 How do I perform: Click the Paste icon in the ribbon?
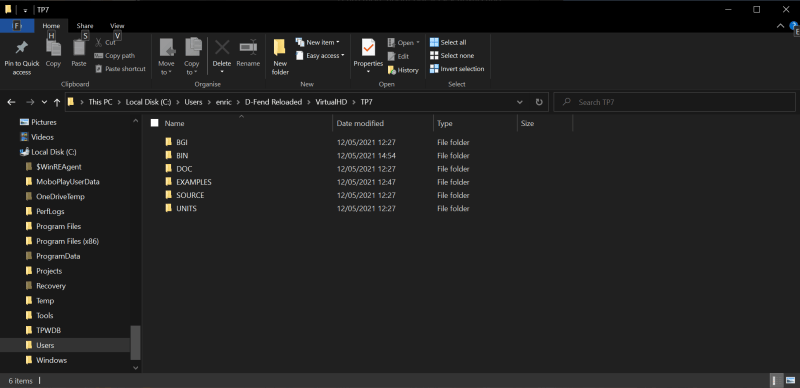coord(79,54)
